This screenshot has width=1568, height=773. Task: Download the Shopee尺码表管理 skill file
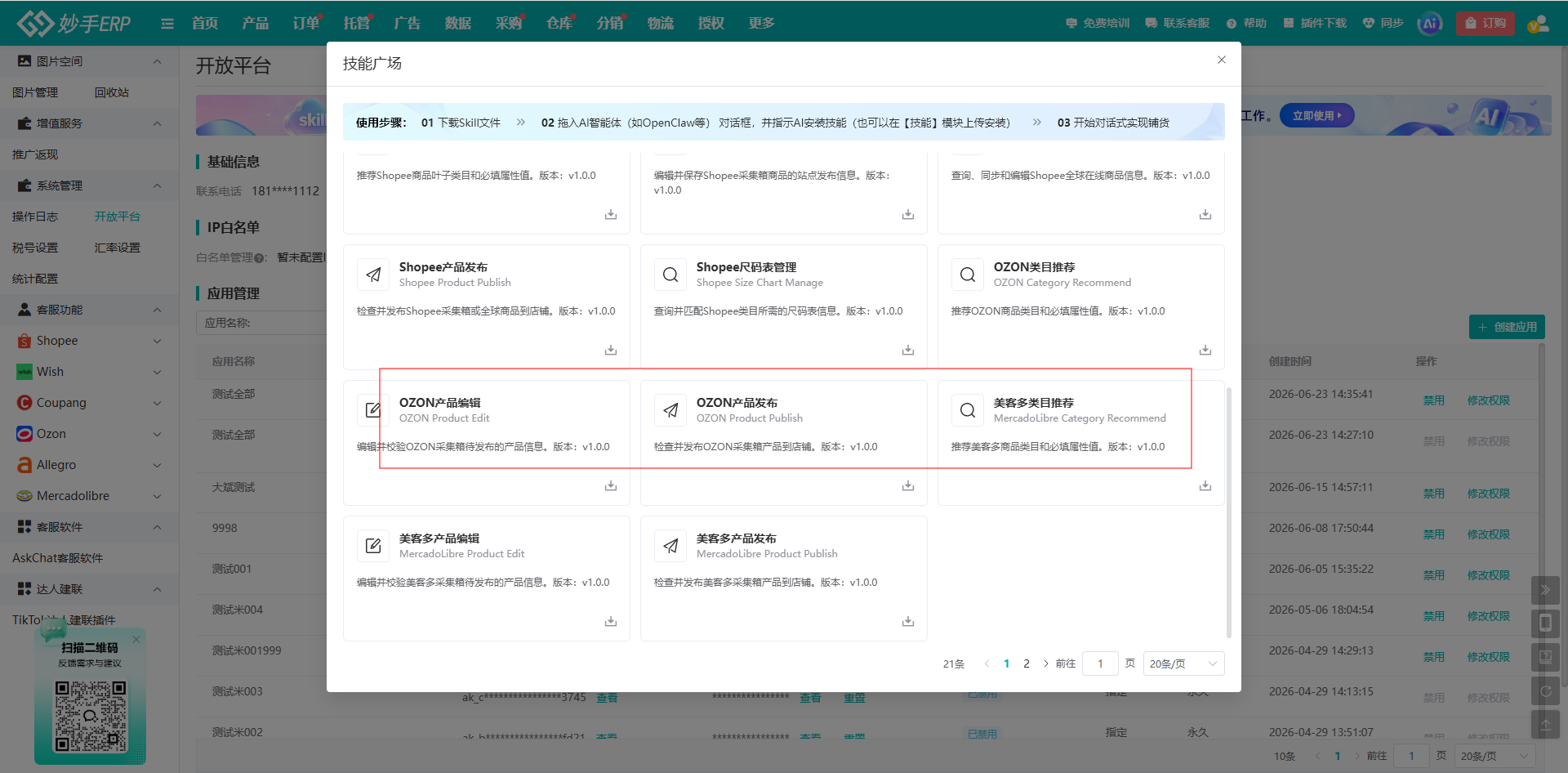[907, 350]
